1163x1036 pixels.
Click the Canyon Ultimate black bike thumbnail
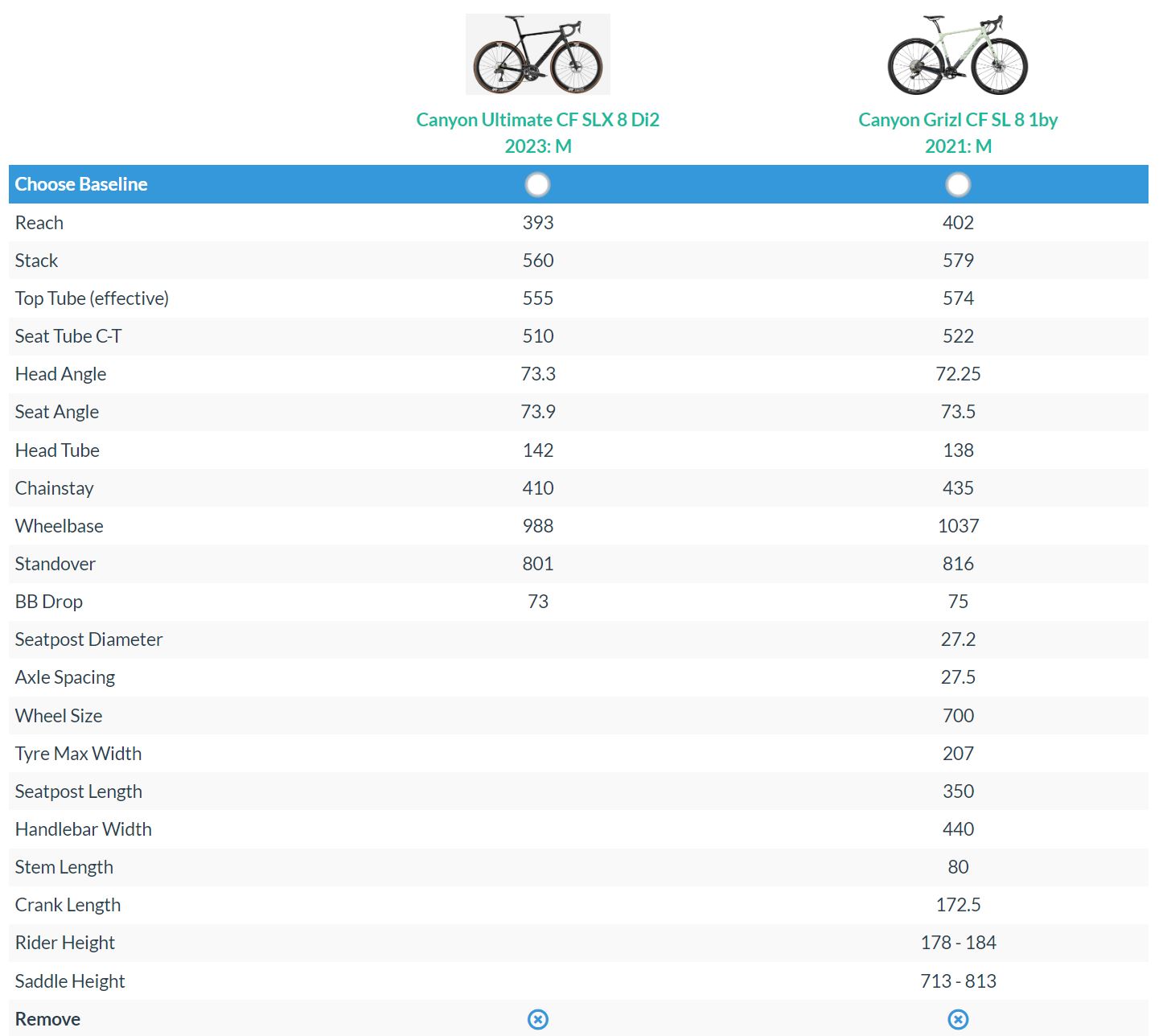(x=537, y=54)
